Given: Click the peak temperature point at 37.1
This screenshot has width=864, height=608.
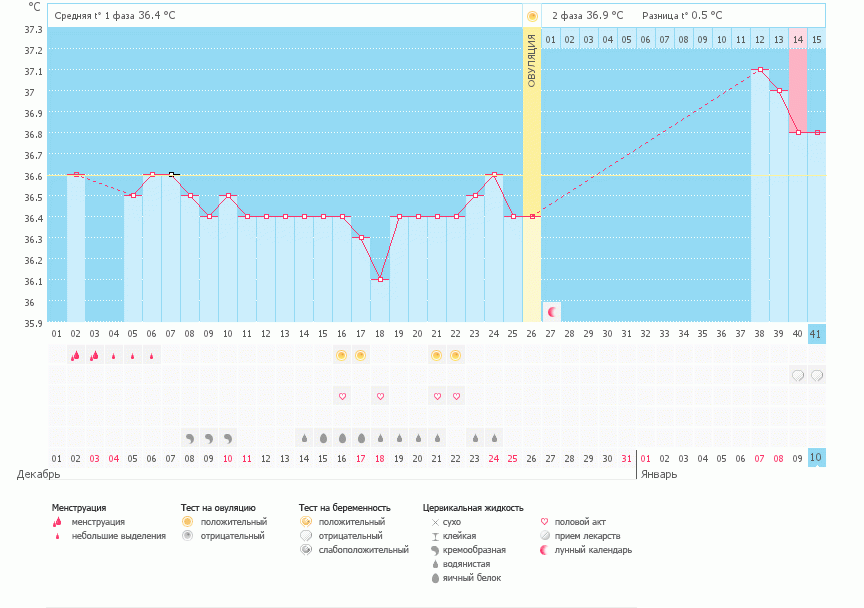Looking at the screenshot, I should (761, 70).
